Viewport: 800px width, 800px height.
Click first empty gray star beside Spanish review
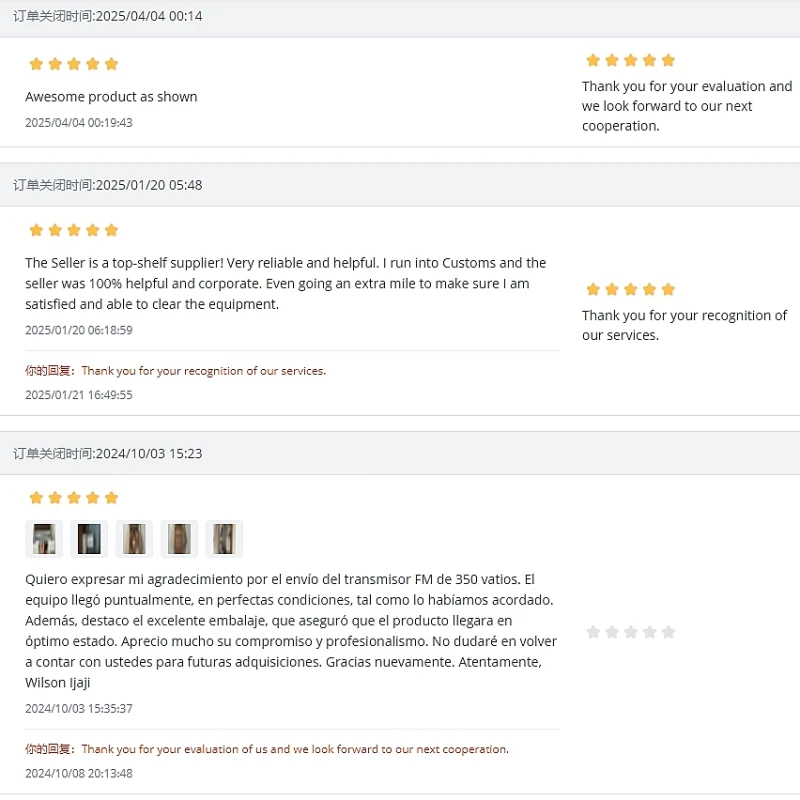(593, 632)
